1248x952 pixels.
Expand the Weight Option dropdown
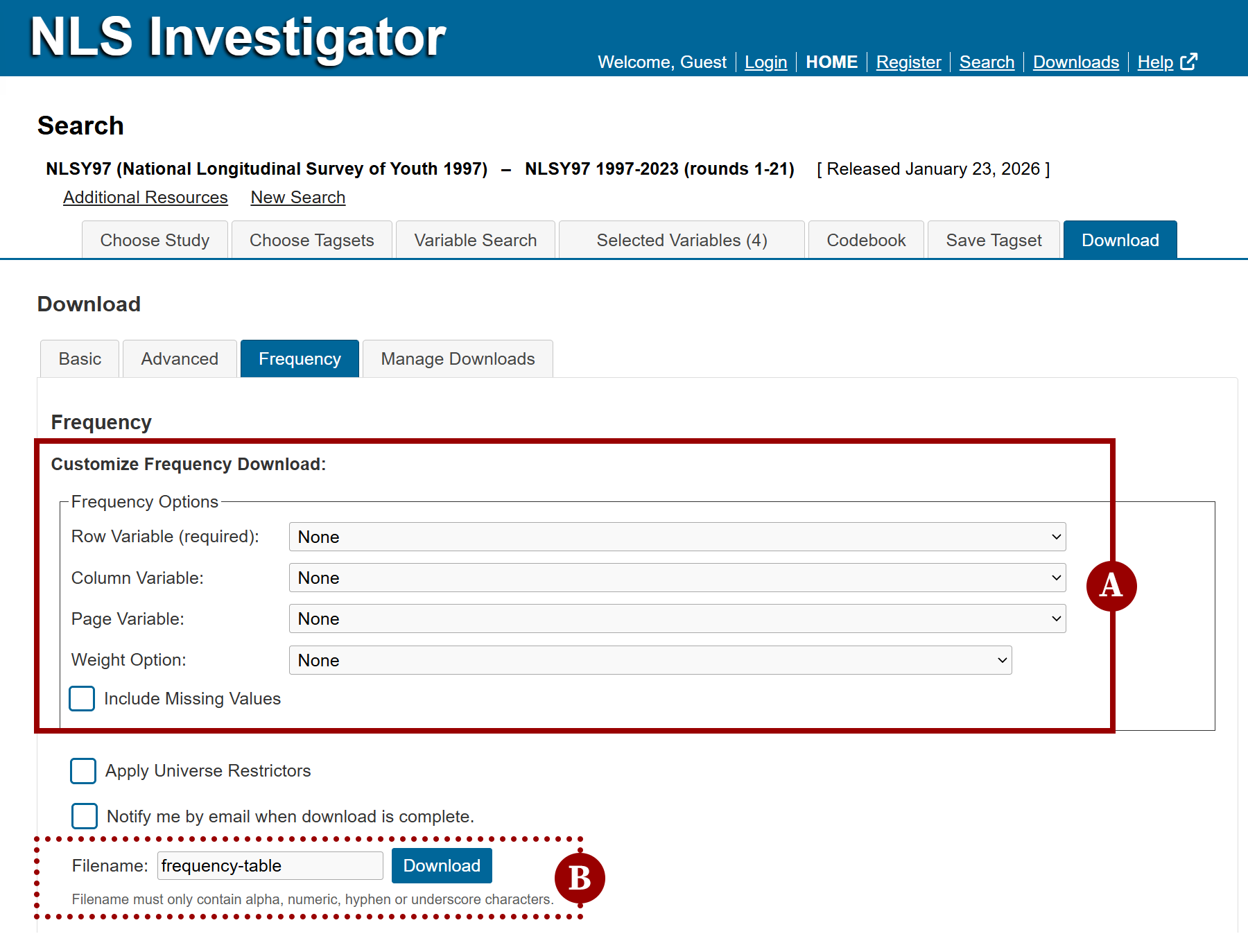tap(650, 660)
